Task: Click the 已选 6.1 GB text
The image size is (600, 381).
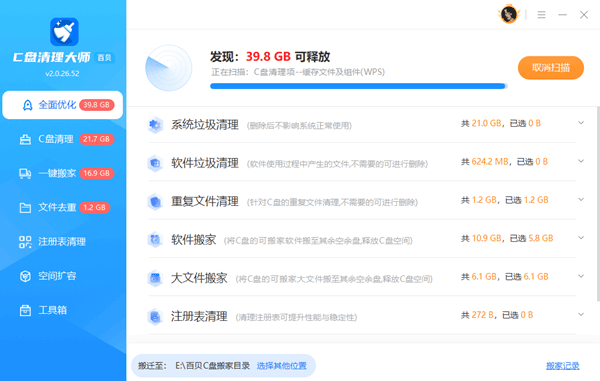Action: tap(527, 277)
